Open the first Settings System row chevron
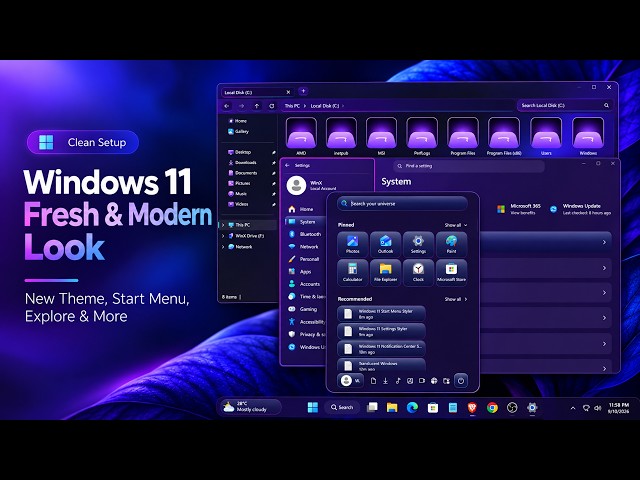 click(x=604, y=242)
